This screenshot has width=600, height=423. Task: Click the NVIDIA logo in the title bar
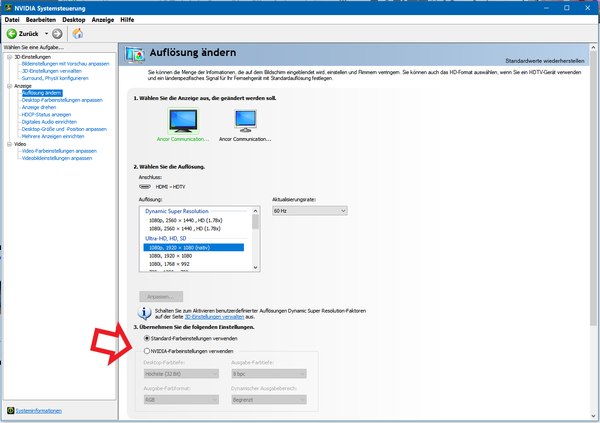click(x=7, y=6)
